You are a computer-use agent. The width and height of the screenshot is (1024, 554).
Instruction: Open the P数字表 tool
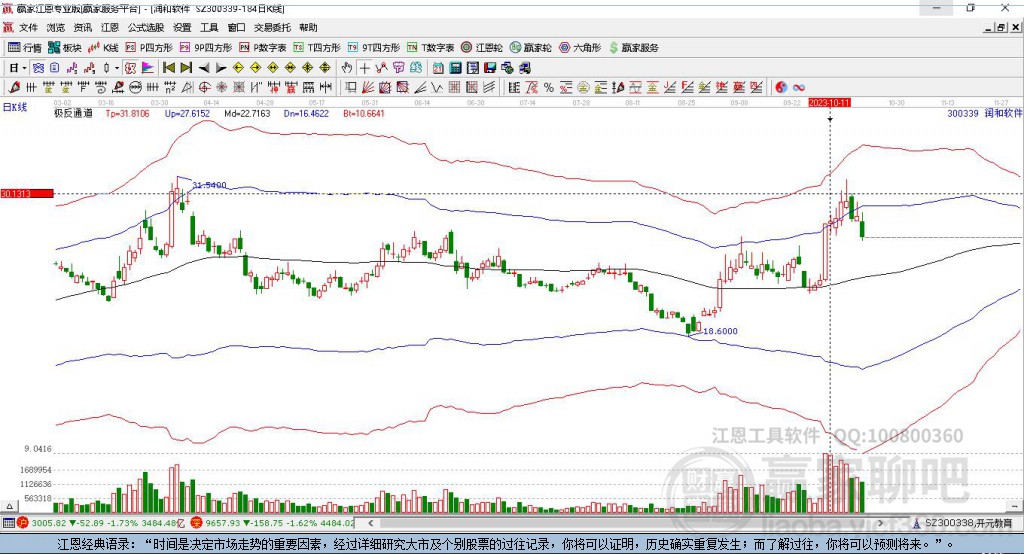tap(263, 48)
